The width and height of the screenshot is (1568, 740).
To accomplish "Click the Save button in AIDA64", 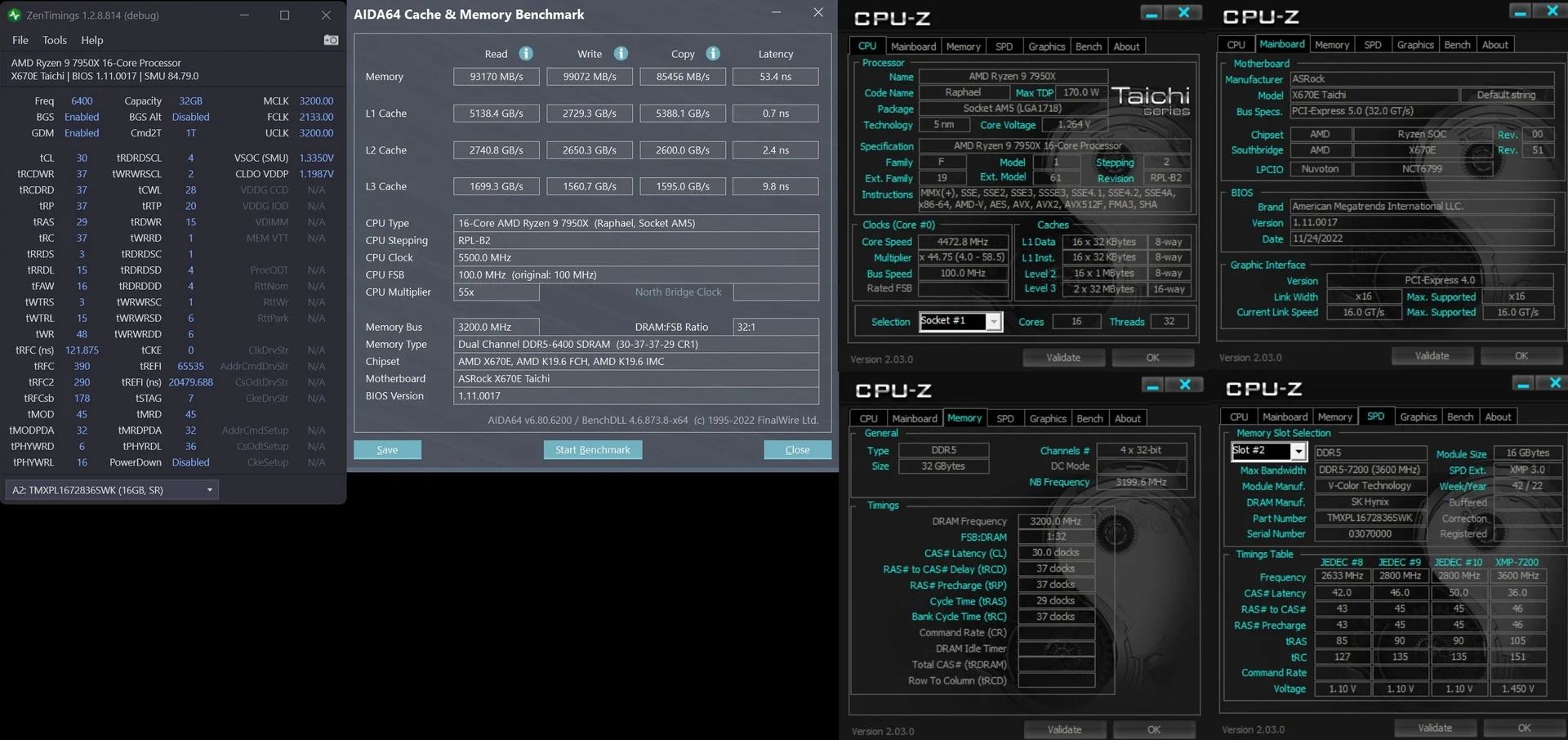I will coord(387,450).
